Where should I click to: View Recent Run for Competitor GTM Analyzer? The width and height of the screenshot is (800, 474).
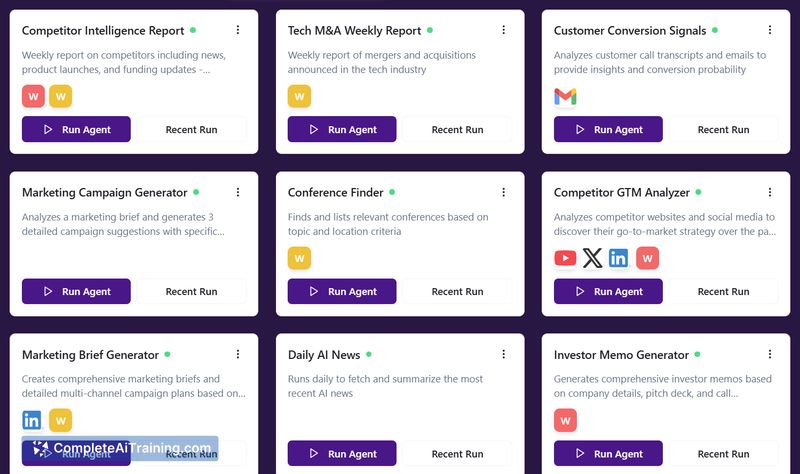tap(723, 291)
